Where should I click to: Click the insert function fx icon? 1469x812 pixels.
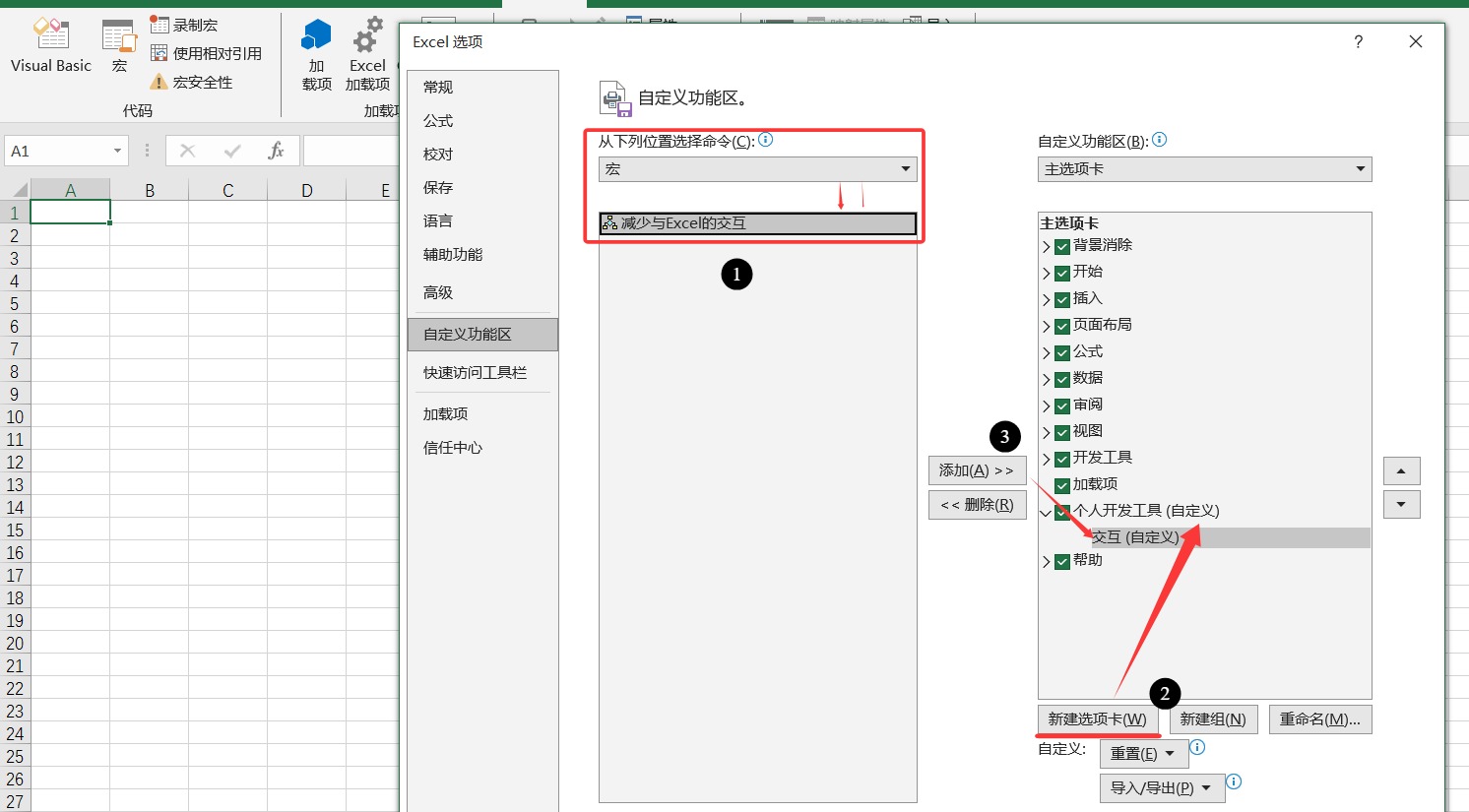coord(276,151)
